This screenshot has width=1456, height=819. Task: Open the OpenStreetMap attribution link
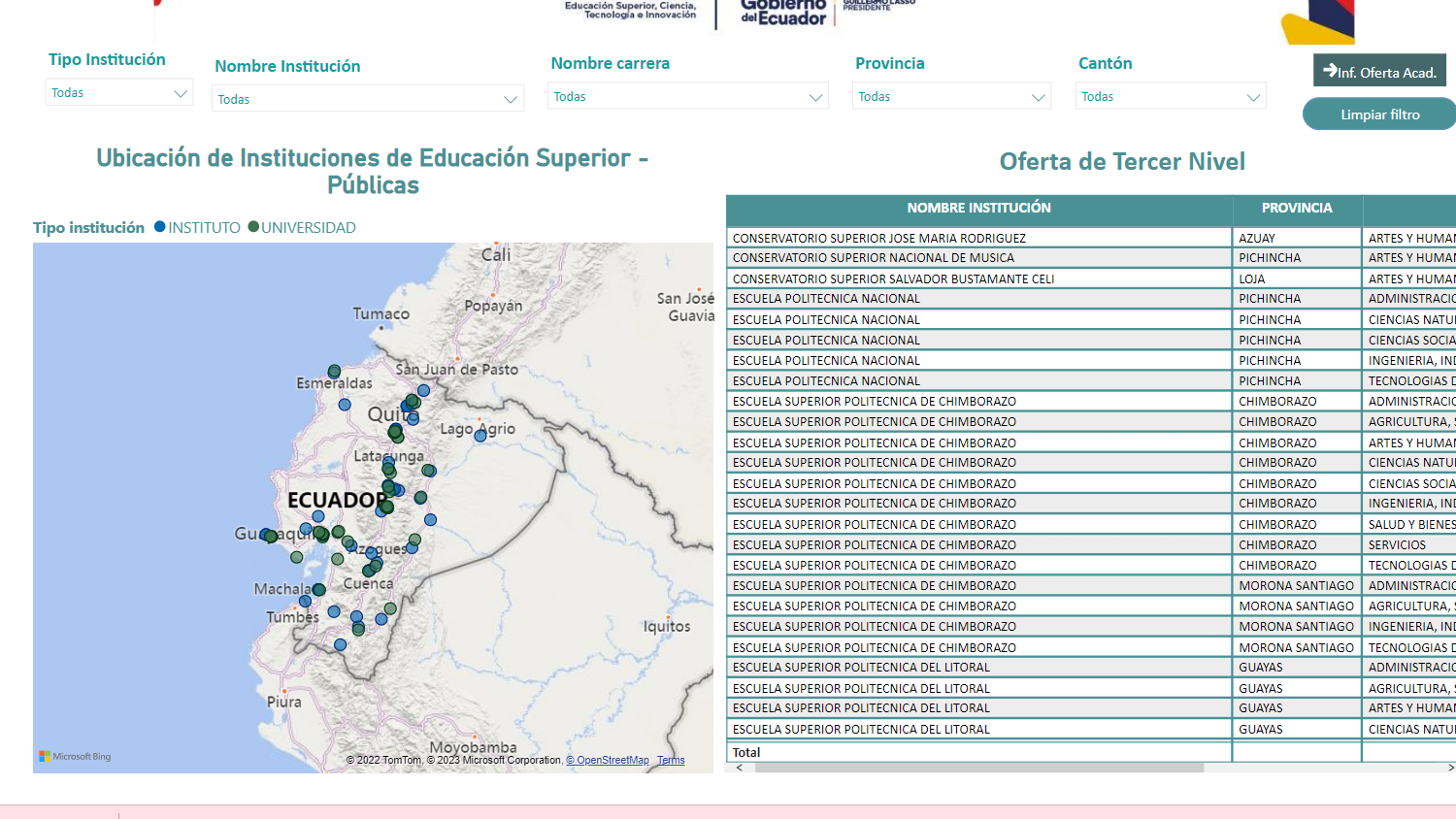[608, 761]
